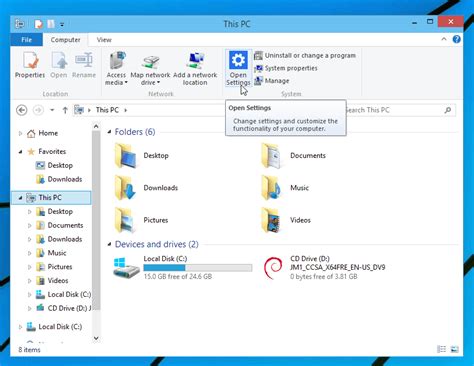Image resolution: width=474 pixels, height=366 pixels.
Task: Collapse the ribbon with the chevron
Action: (444, 39)
